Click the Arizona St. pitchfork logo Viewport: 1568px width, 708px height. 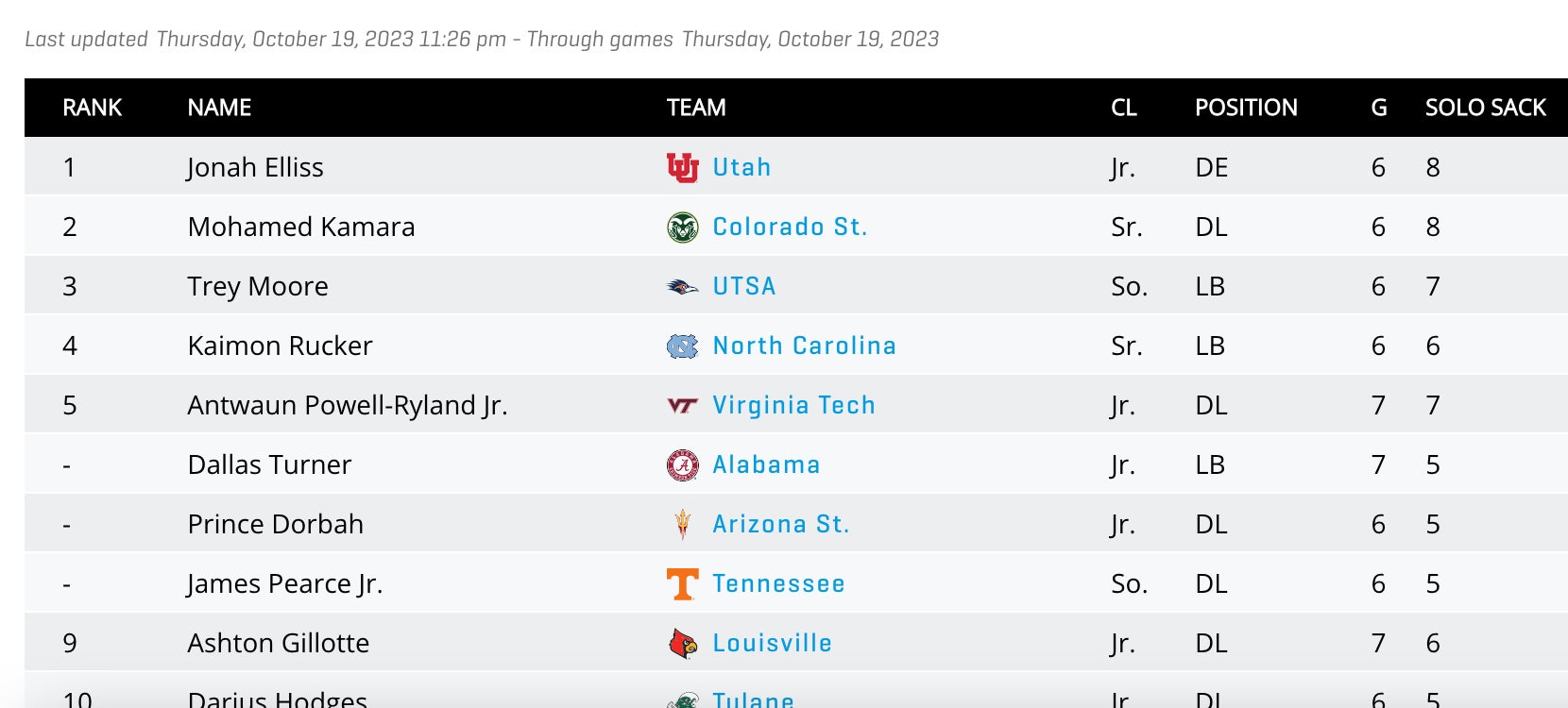682,525
